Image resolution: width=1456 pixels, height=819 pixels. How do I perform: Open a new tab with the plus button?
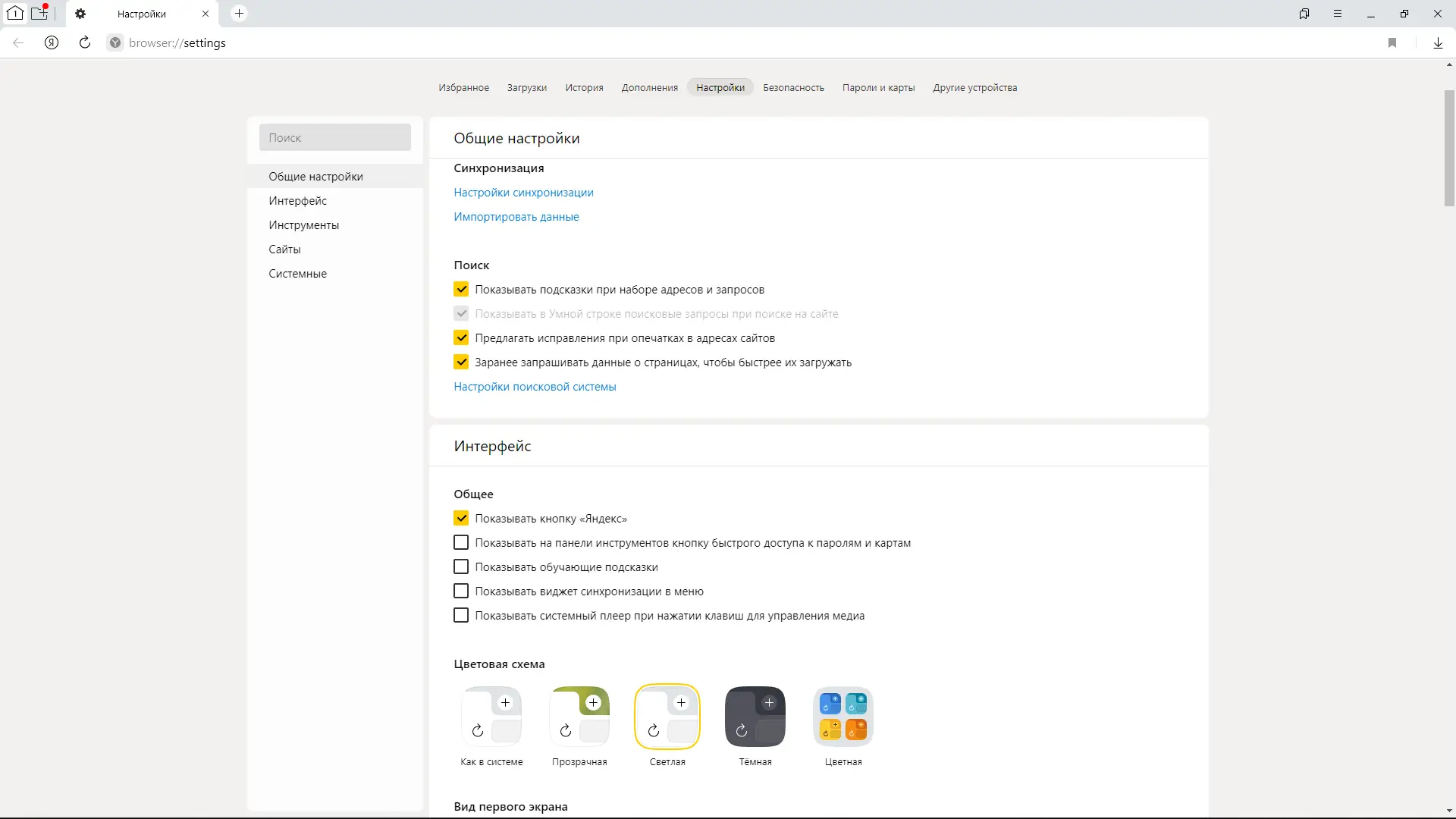[239, 14]
